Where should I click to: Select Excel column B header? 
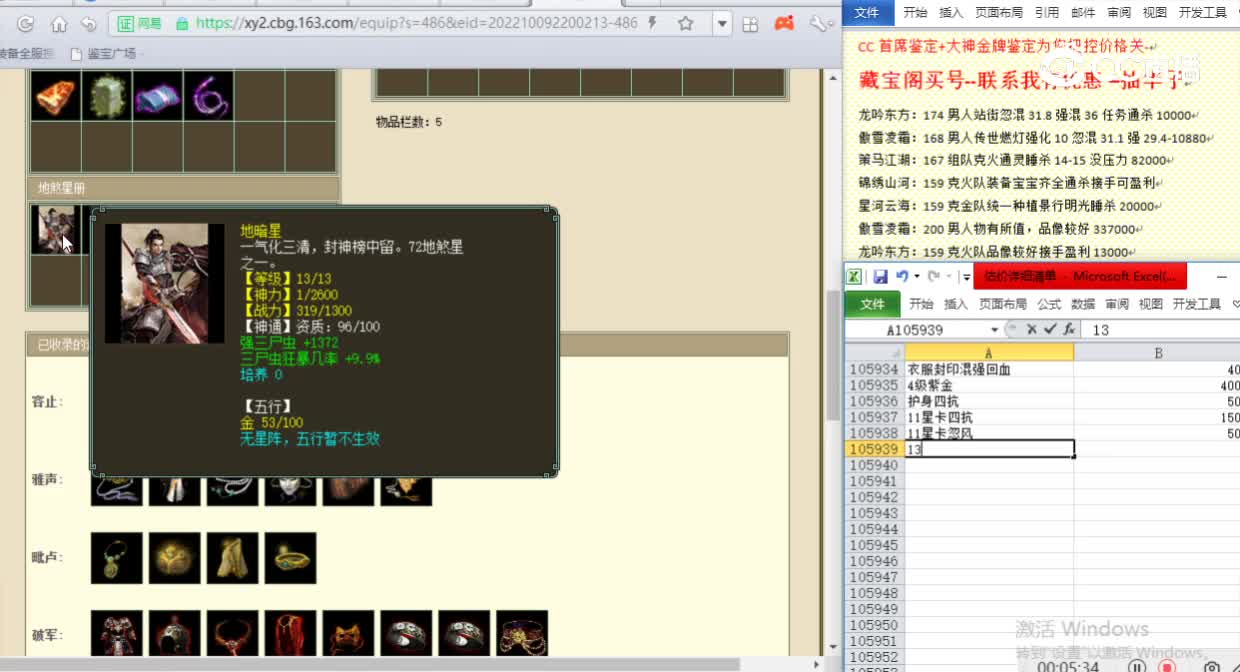(x=1157, y=352)
